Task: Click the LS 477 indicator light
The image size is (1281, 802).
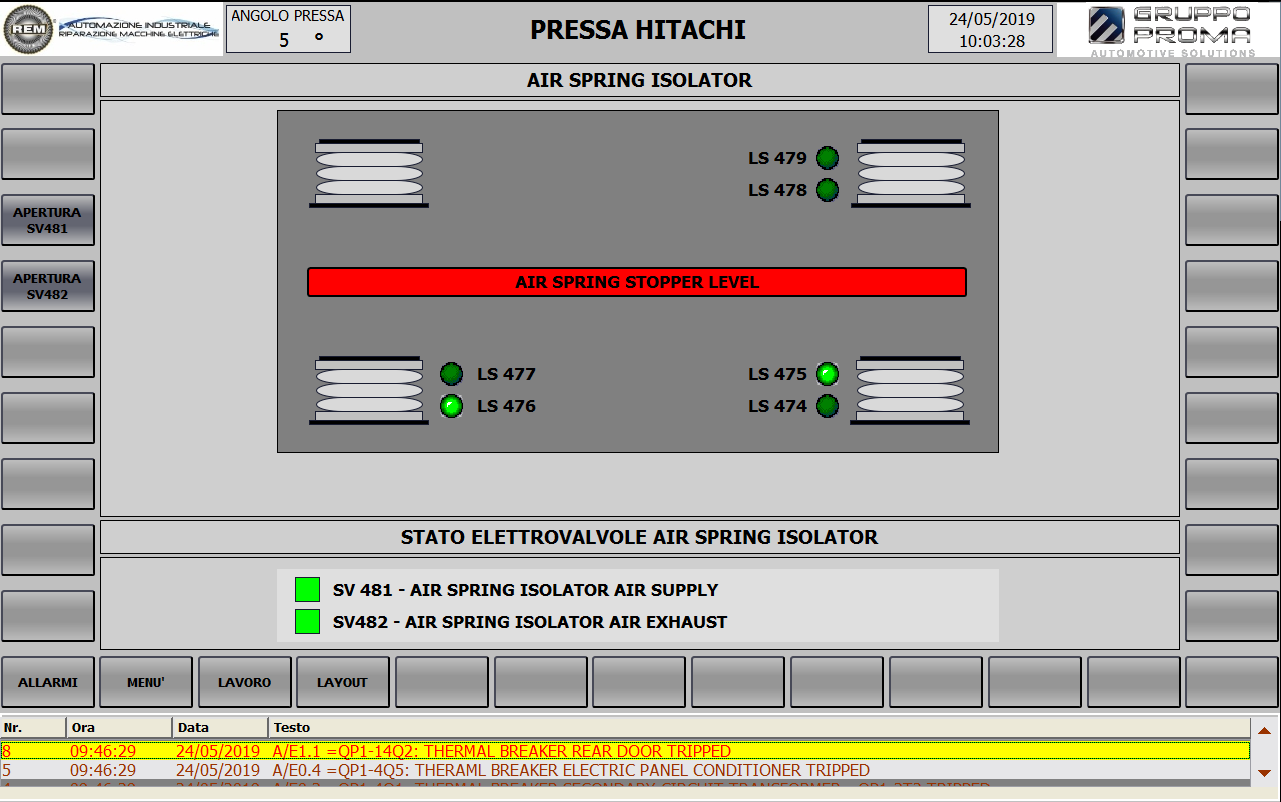Action: point(452,374)
